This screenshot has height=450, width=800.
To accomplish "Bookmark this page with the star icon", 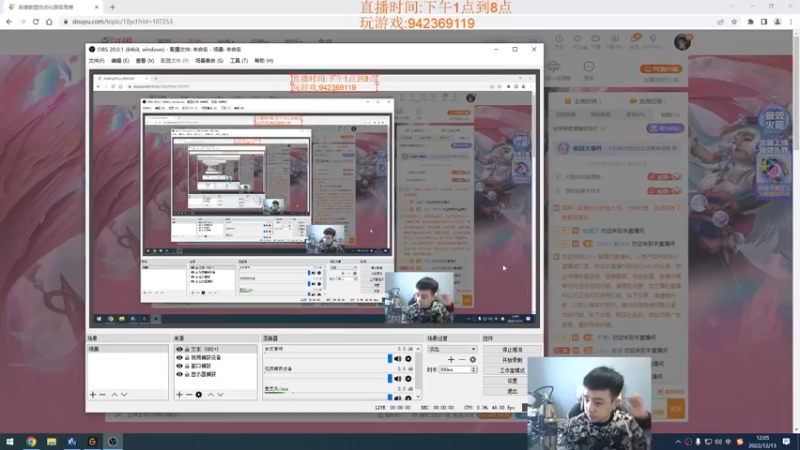I will pyautogui.click(x=734, y=21).
